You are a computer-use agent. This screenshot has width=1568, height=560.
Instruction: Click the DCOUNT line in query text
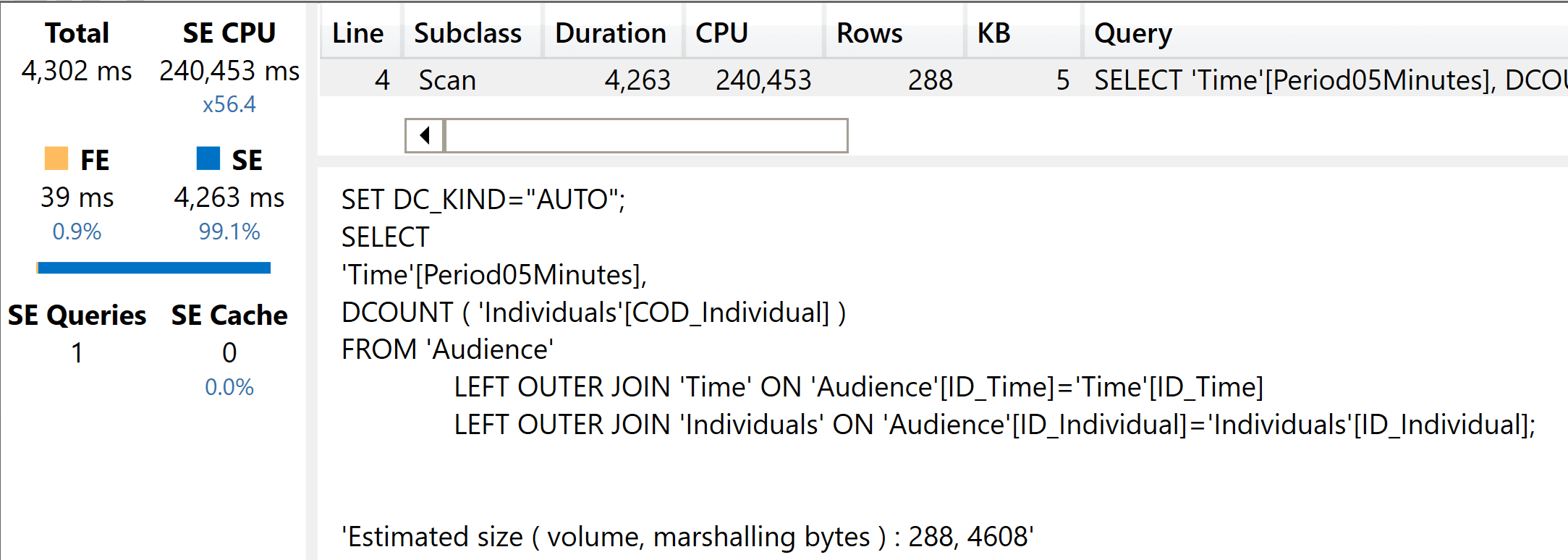tap(593, 313)
